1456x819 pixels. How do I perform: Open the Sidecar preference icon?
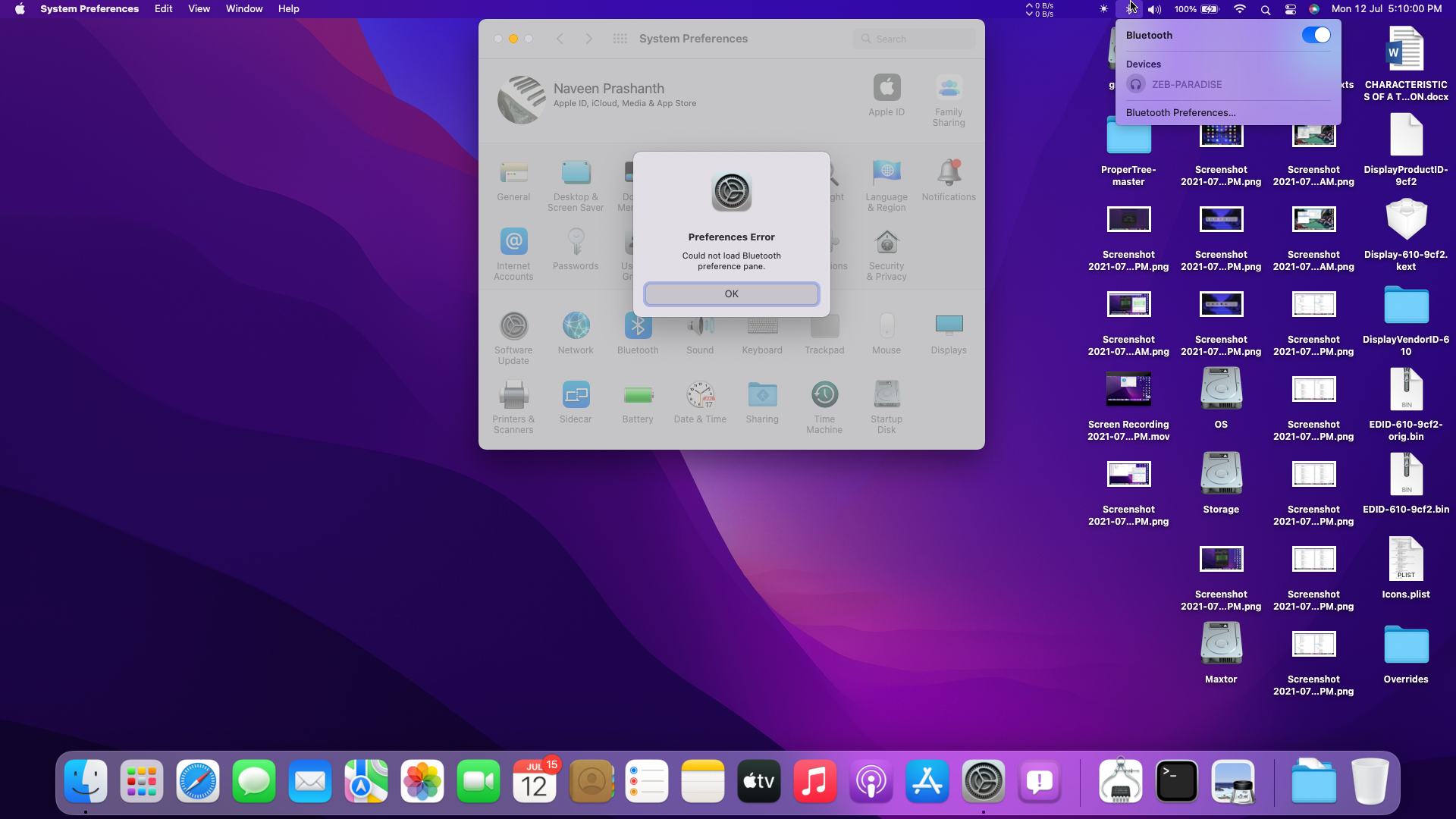click(576, 396)
